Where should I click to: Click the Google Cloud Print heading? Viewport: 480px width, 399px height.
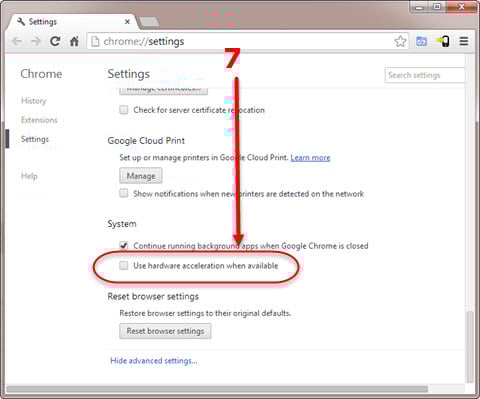click(x=146, y=141)
